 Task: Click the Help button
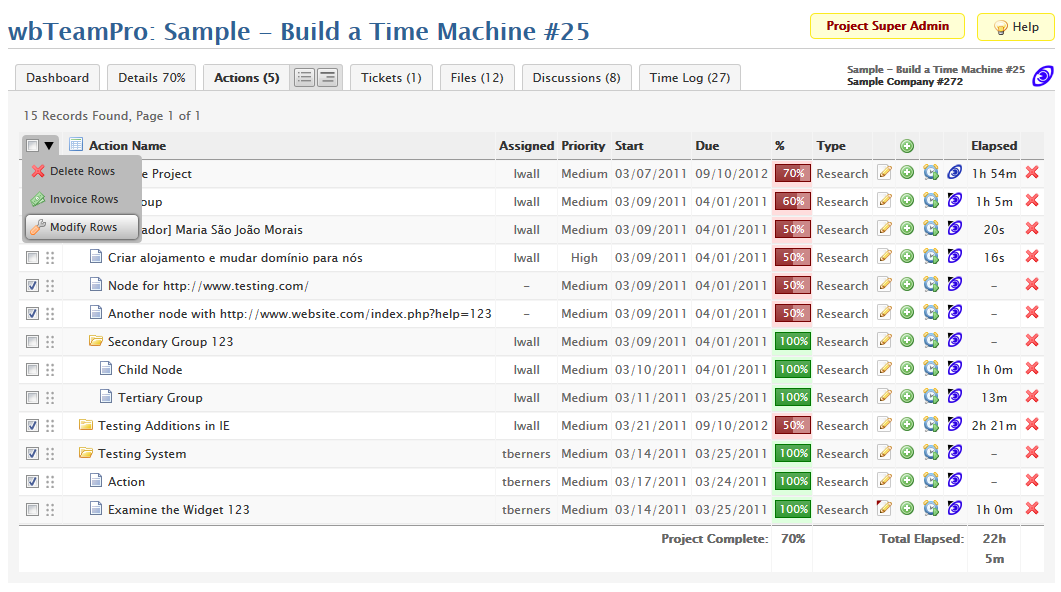(1015, 27)
